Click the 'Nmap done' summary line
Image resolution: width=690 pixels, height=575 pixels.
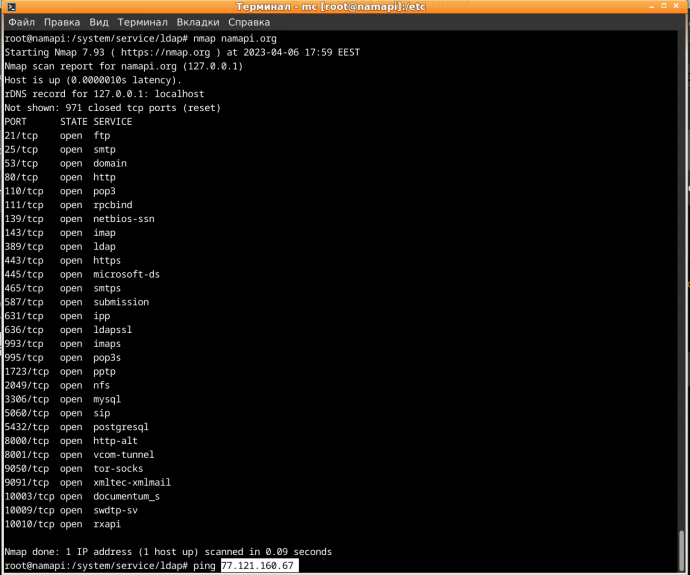tap(168, 552)
